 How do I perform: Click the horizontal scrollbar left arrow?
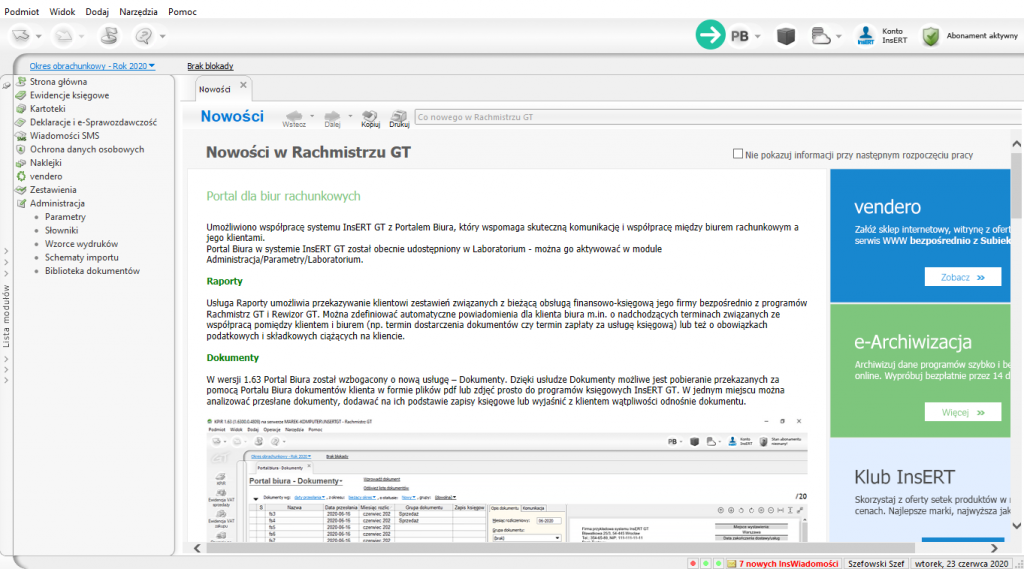click(197, 548)
